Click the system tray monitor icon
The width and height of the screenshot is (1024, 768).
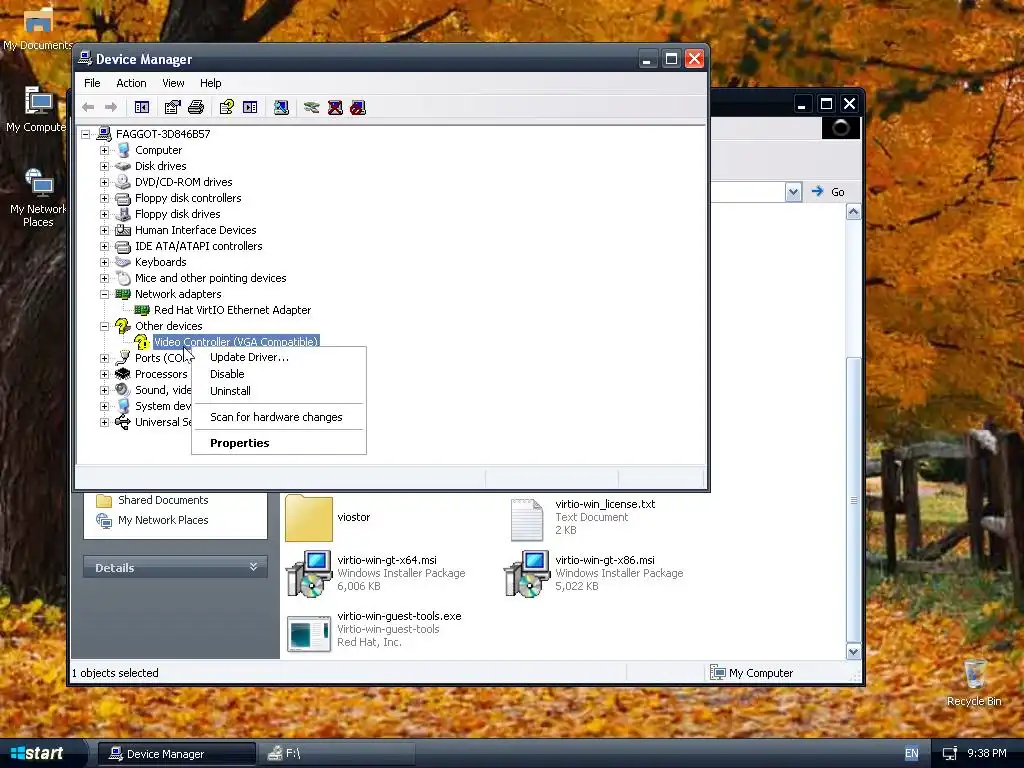(x=950, y=754)
